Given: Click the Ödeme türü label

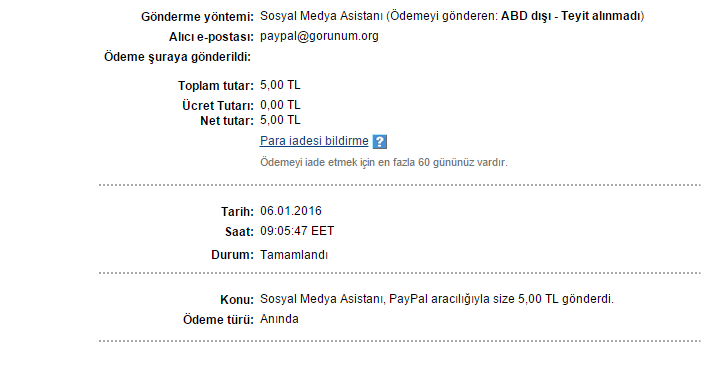Looking at the screenshot, I should (x=218, y=320).
